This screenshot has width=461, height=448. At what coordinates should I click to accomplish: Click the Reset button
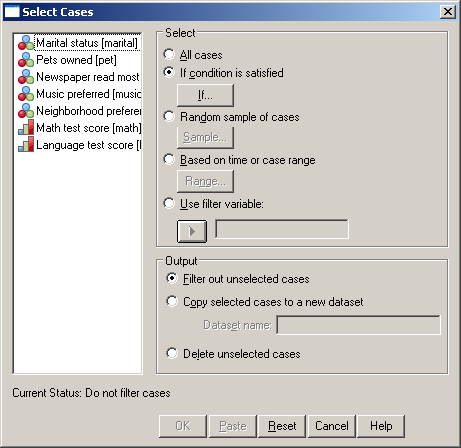(x=282, y=426)
